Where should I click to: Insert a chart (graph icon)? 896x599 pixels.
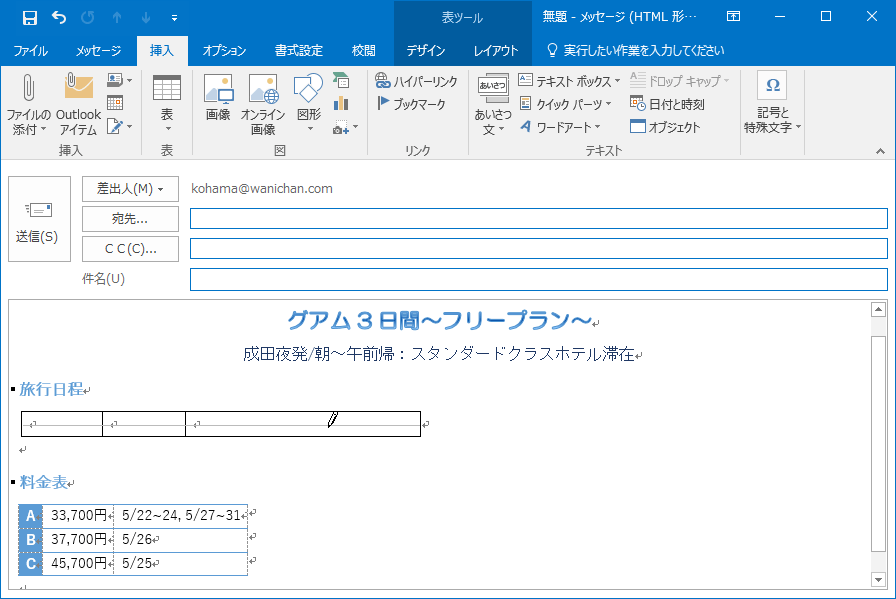pos(341,103)
